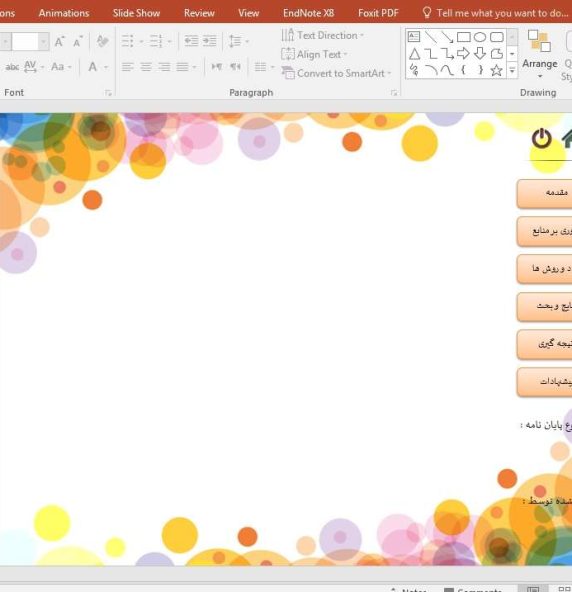Pick the 5-point star shape
This screenshot has height=592, width=572.
(x=496, y=70)
